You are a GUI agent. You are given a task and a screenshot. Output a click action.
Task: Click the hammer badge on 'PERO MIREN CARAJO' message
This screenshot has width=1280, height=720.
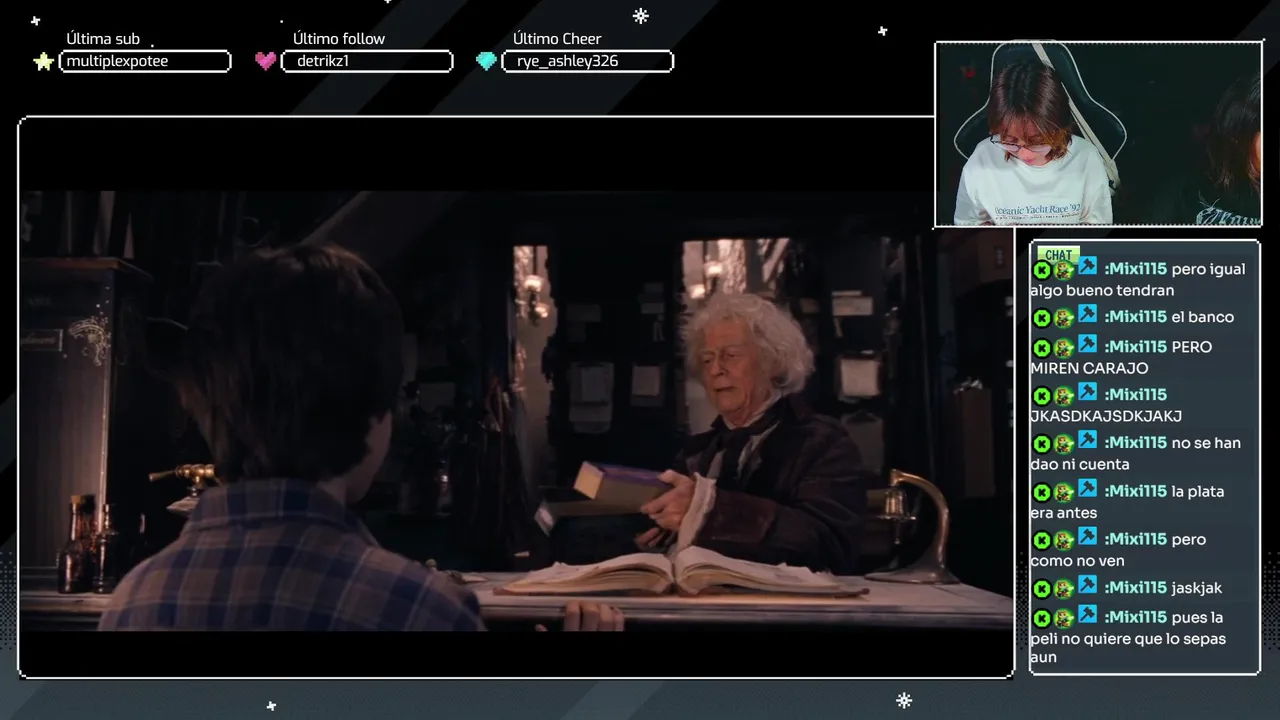[1087, 344]
